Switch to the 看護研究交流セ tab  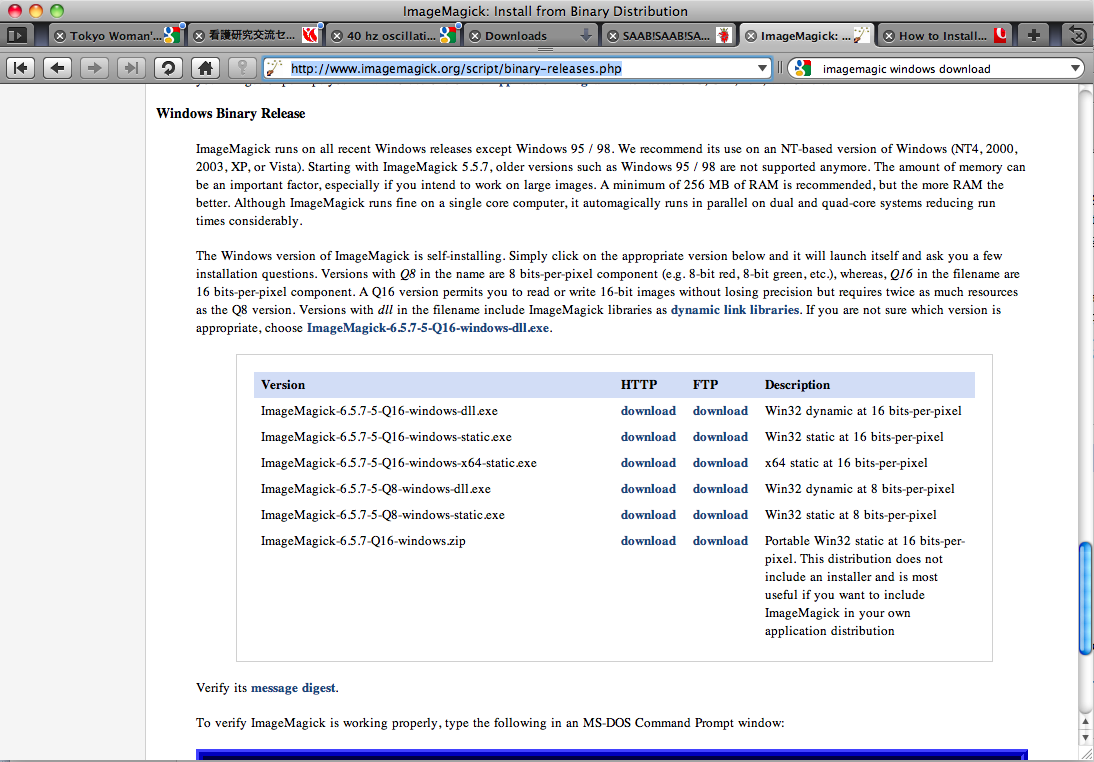[x=255, y=36]
